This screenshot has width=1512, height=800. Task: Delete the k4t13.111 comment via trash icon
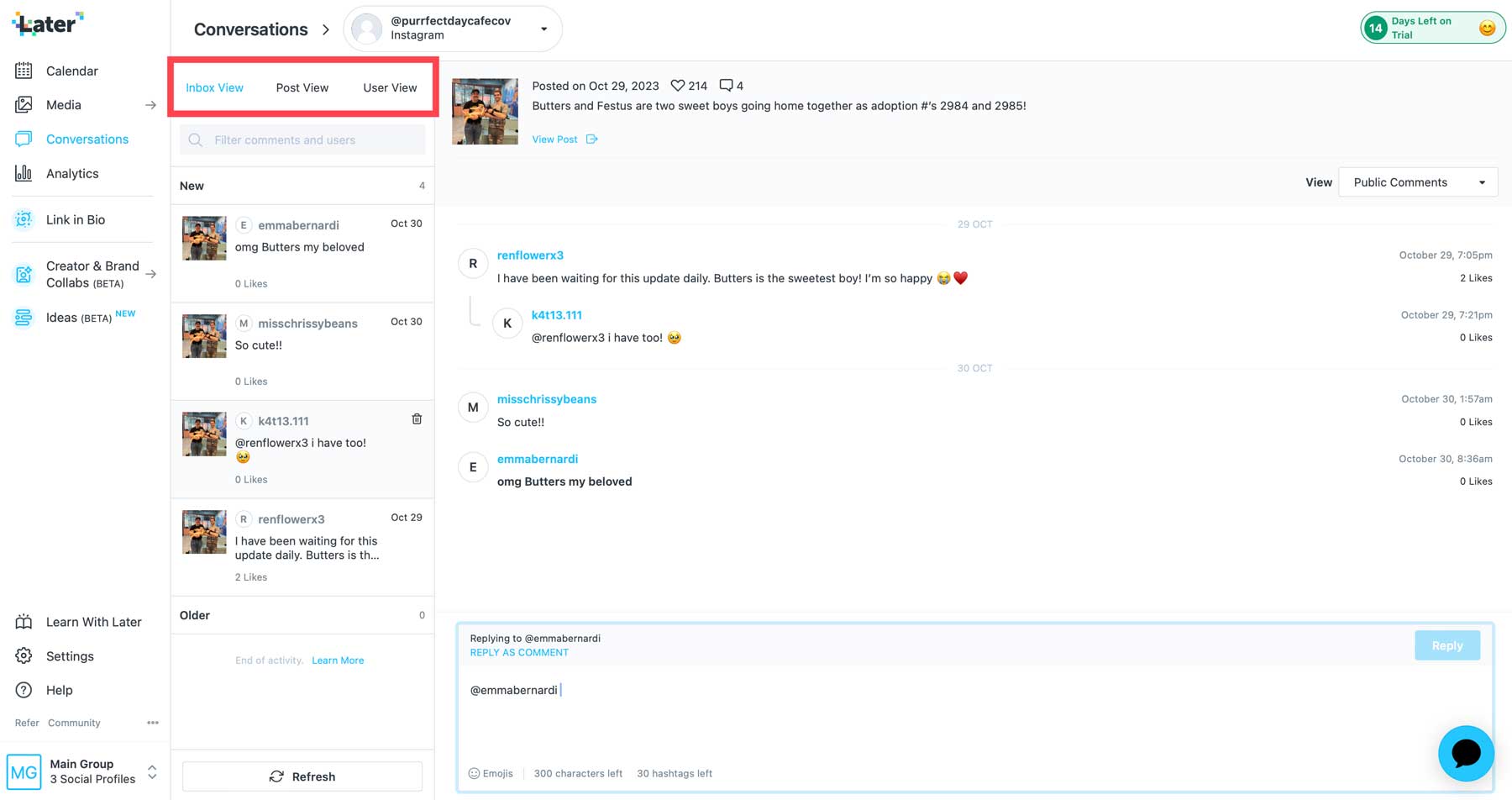417,418
